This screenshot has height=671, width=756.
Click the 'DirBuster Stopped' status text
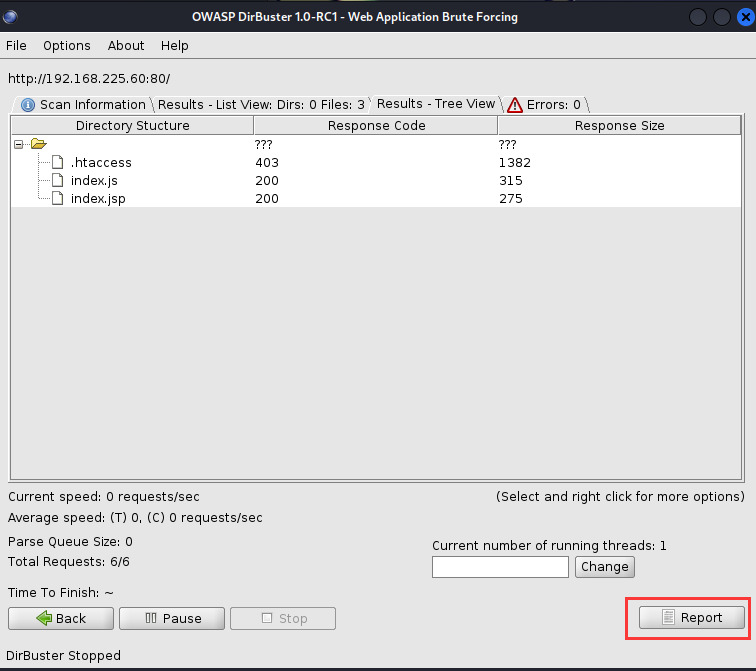point(63,656)
